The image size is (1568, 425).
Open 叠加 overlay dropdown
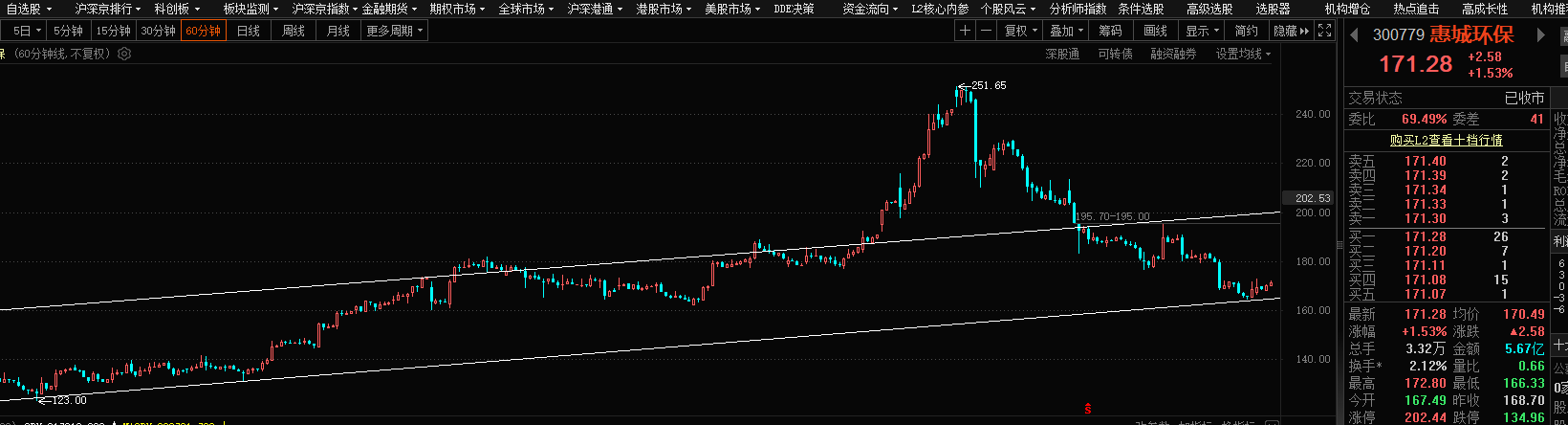pyautogui.click(x=1067, y=31)
